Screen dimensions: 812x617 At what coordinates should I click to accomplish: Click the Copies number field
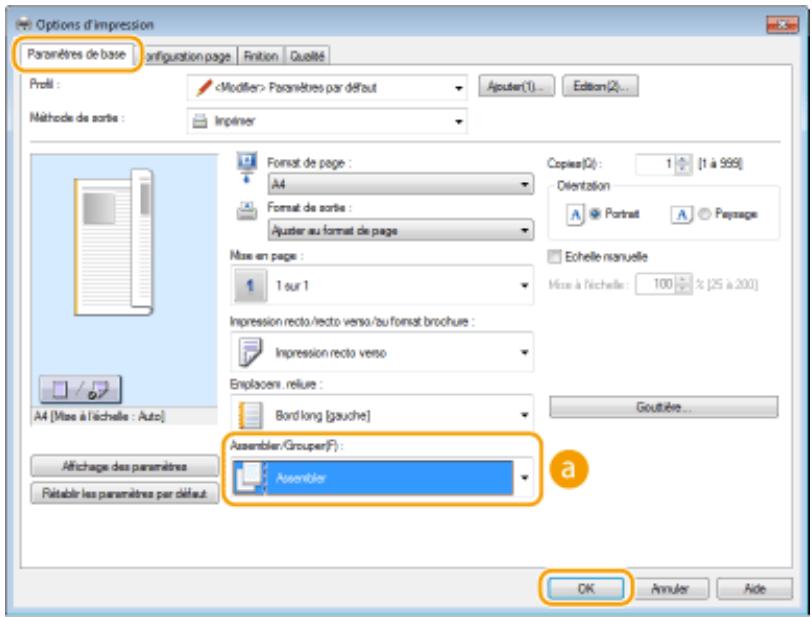pos(656,164)
